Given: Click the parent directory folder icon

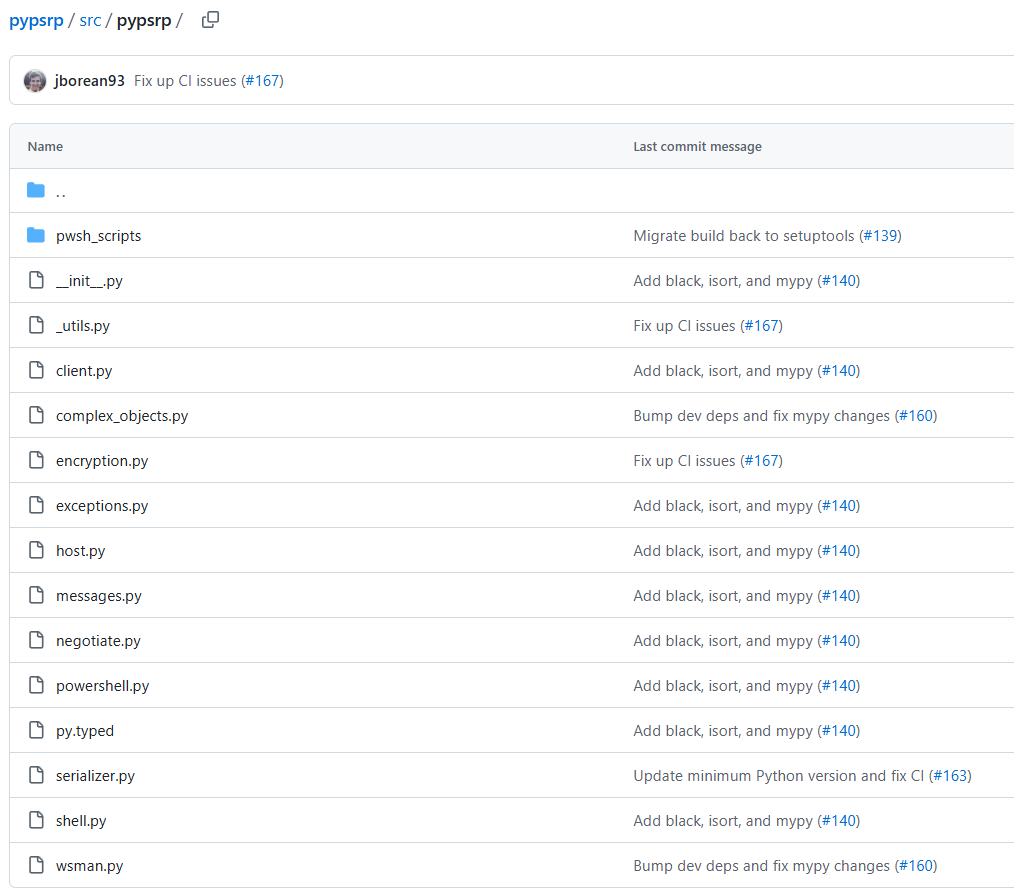Looking at the screenshot, I should click(37, 191).
